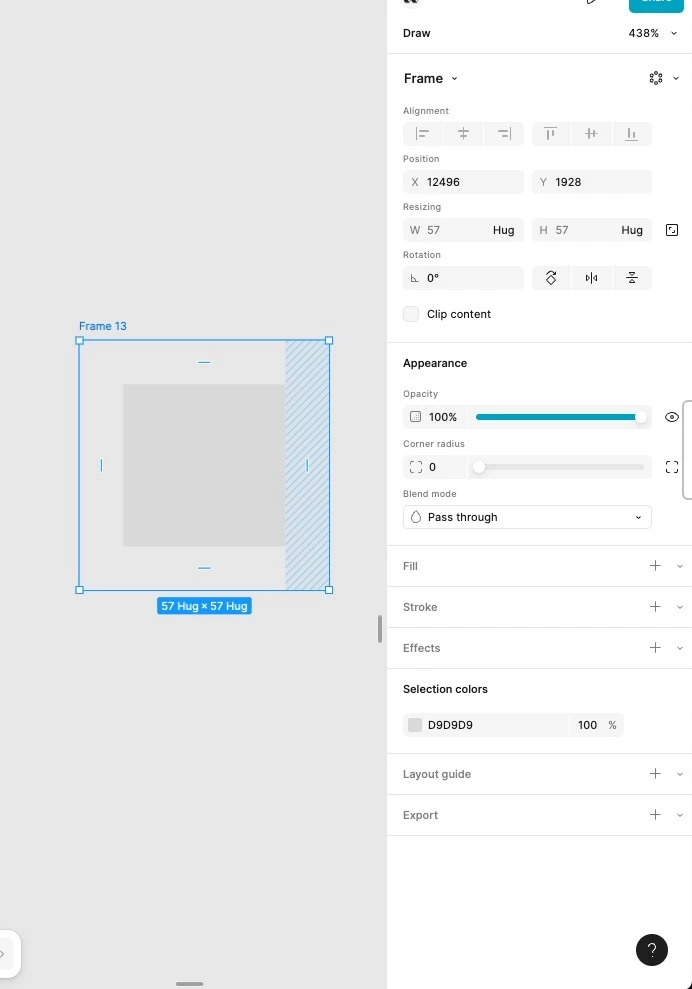Expand the Layout guide section chevron

tap(680, 775)
